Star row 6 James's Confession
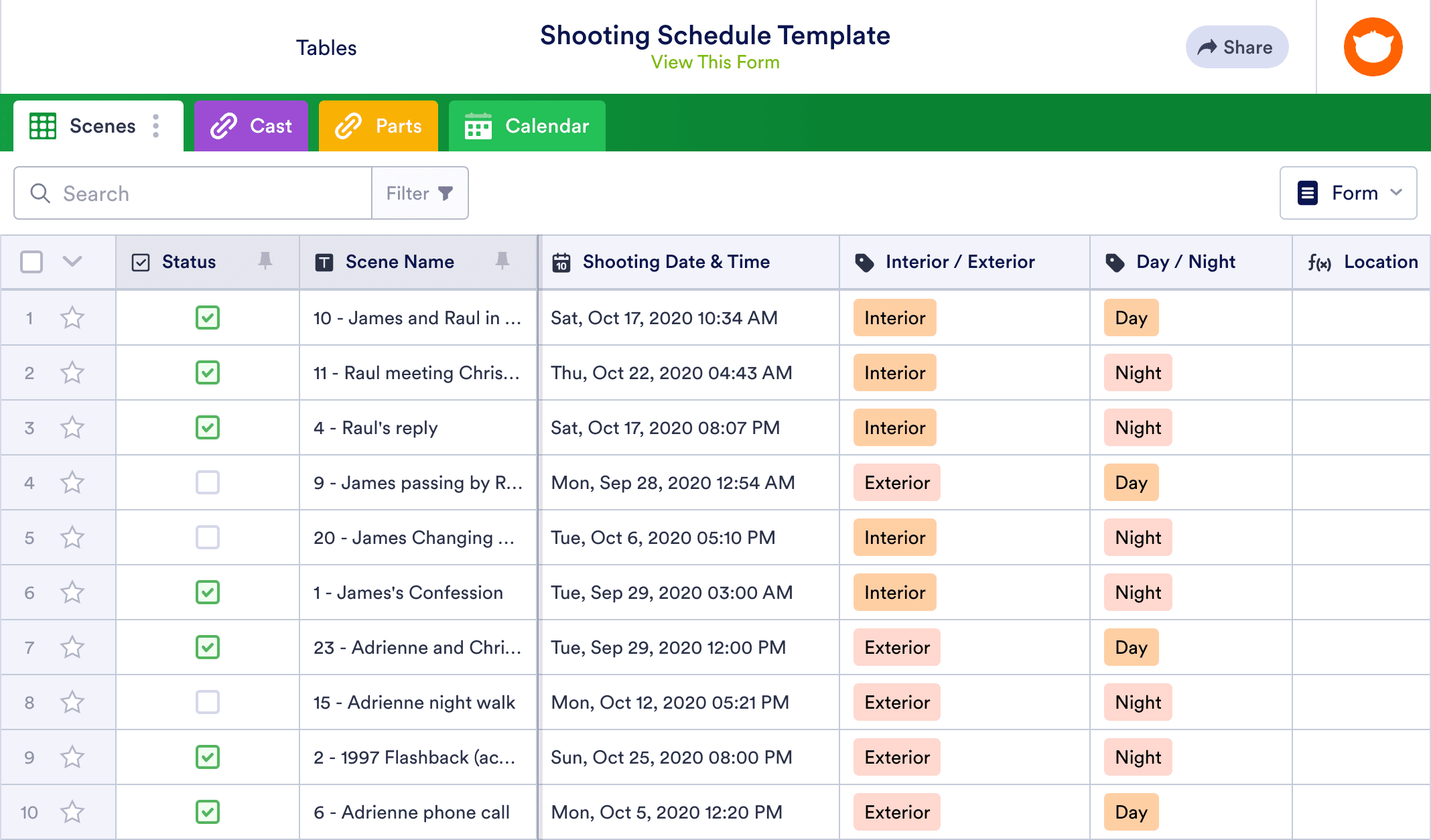This screenshot has height=840, width=1431. tap(72, 592)
